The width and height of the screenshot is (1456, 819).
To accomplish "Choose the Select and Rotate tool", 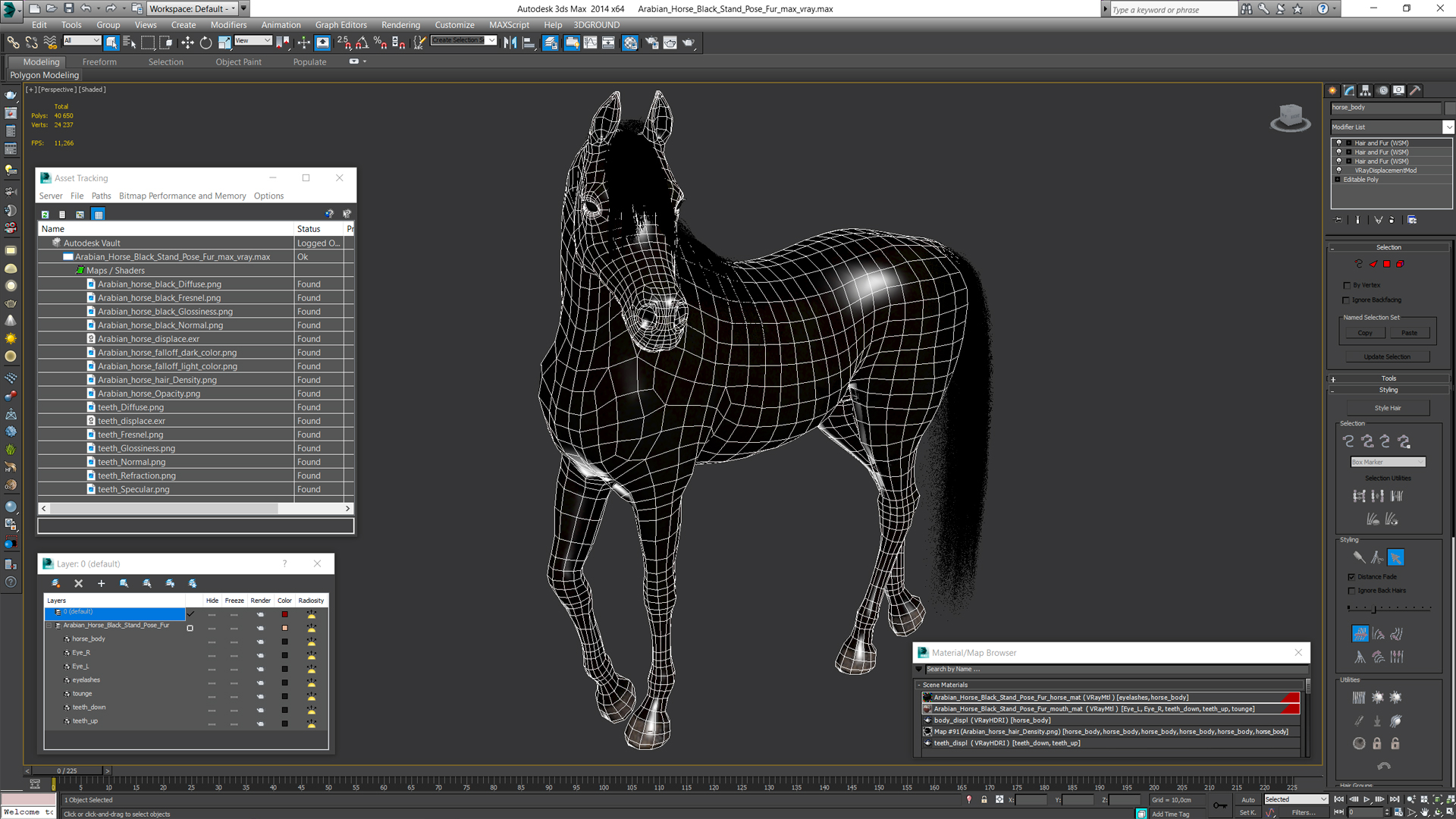I will pyautogui.click(x=206, y=42).
